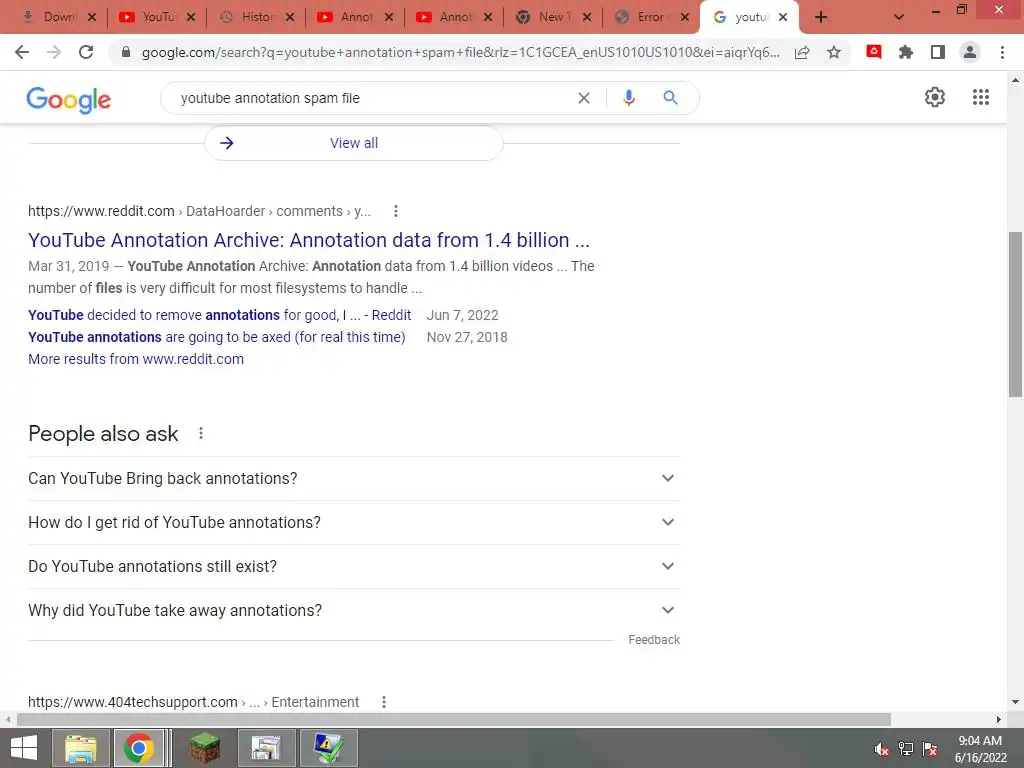
Task: Open the options dots beside reddit result
Action: pos(396,211)
